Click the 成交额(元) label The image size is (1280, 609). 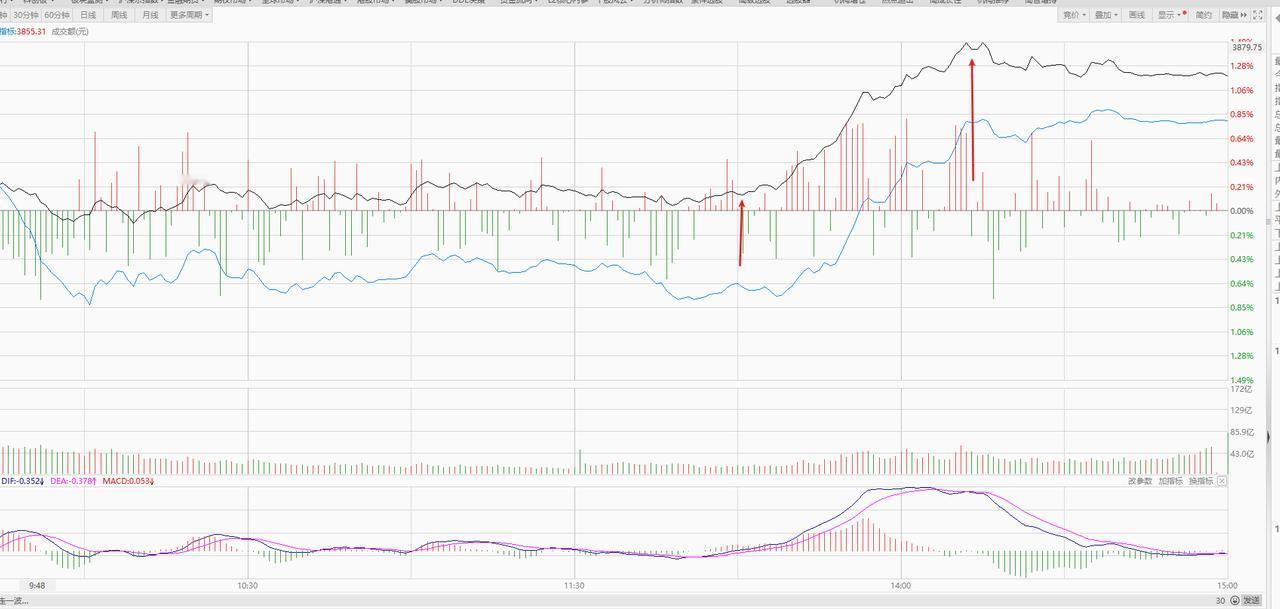(x=70, y=31)
